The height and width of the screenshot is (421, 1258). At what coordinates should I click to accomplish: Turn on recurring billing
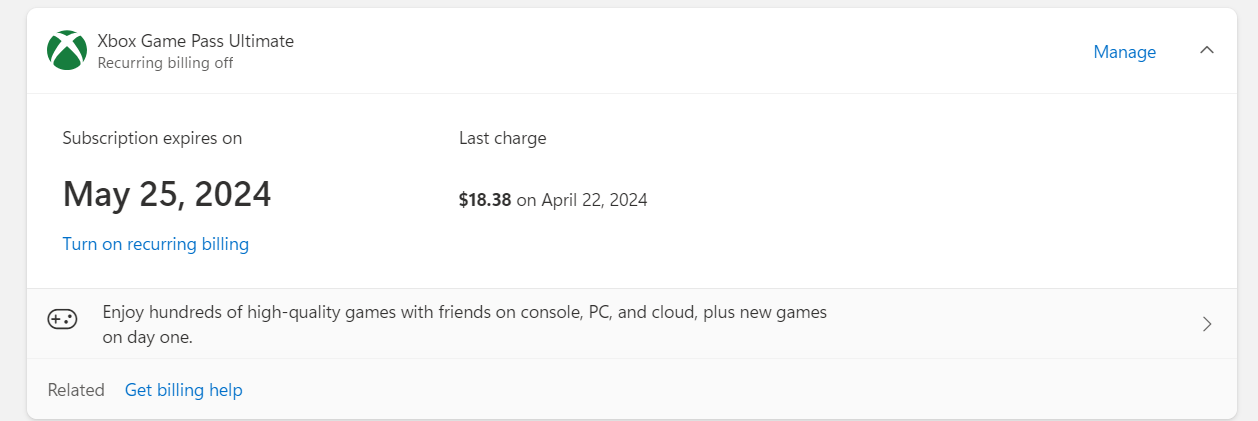pos(155,244)
